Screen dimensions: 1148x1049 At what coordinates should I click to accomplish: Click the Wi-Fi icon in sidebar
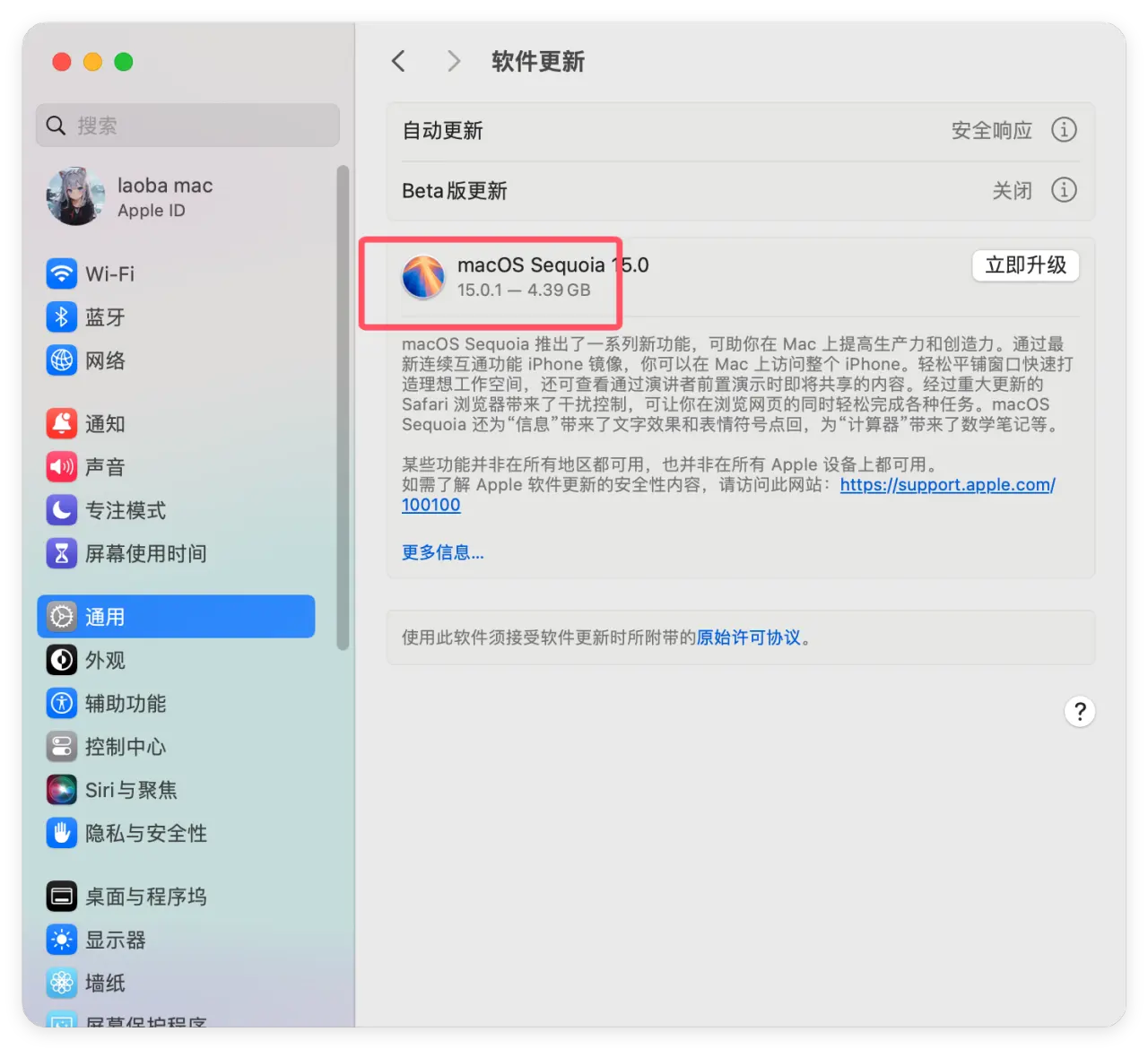[x=62, y=273]
